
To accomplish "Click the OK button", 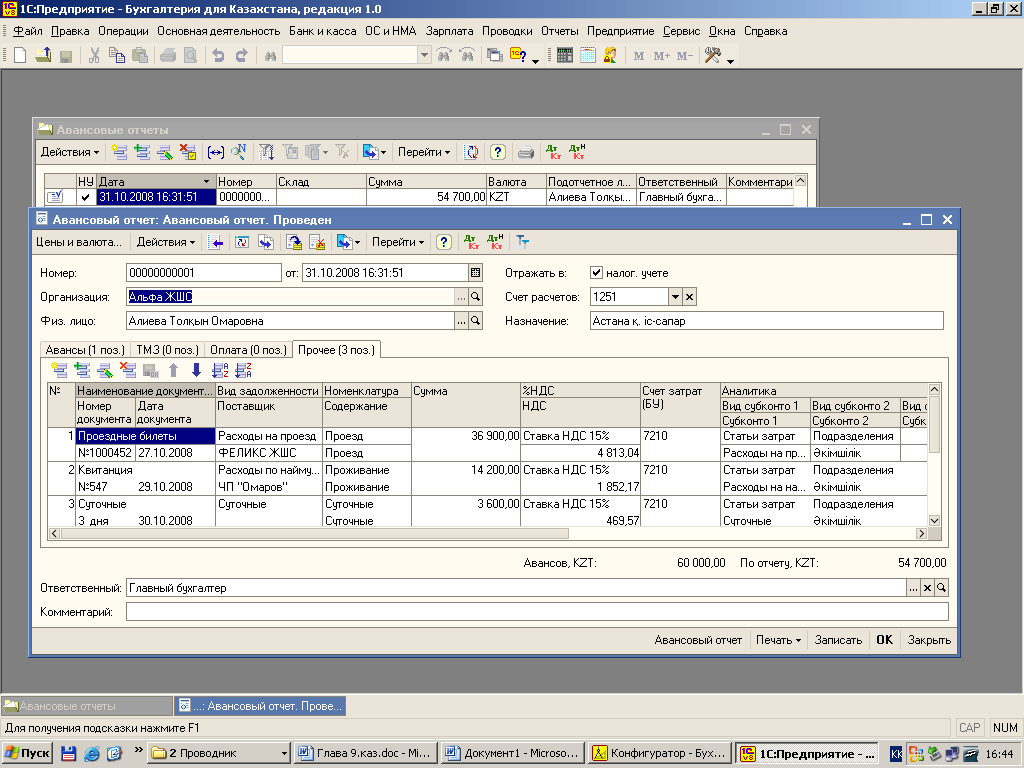I will [884, 640].
